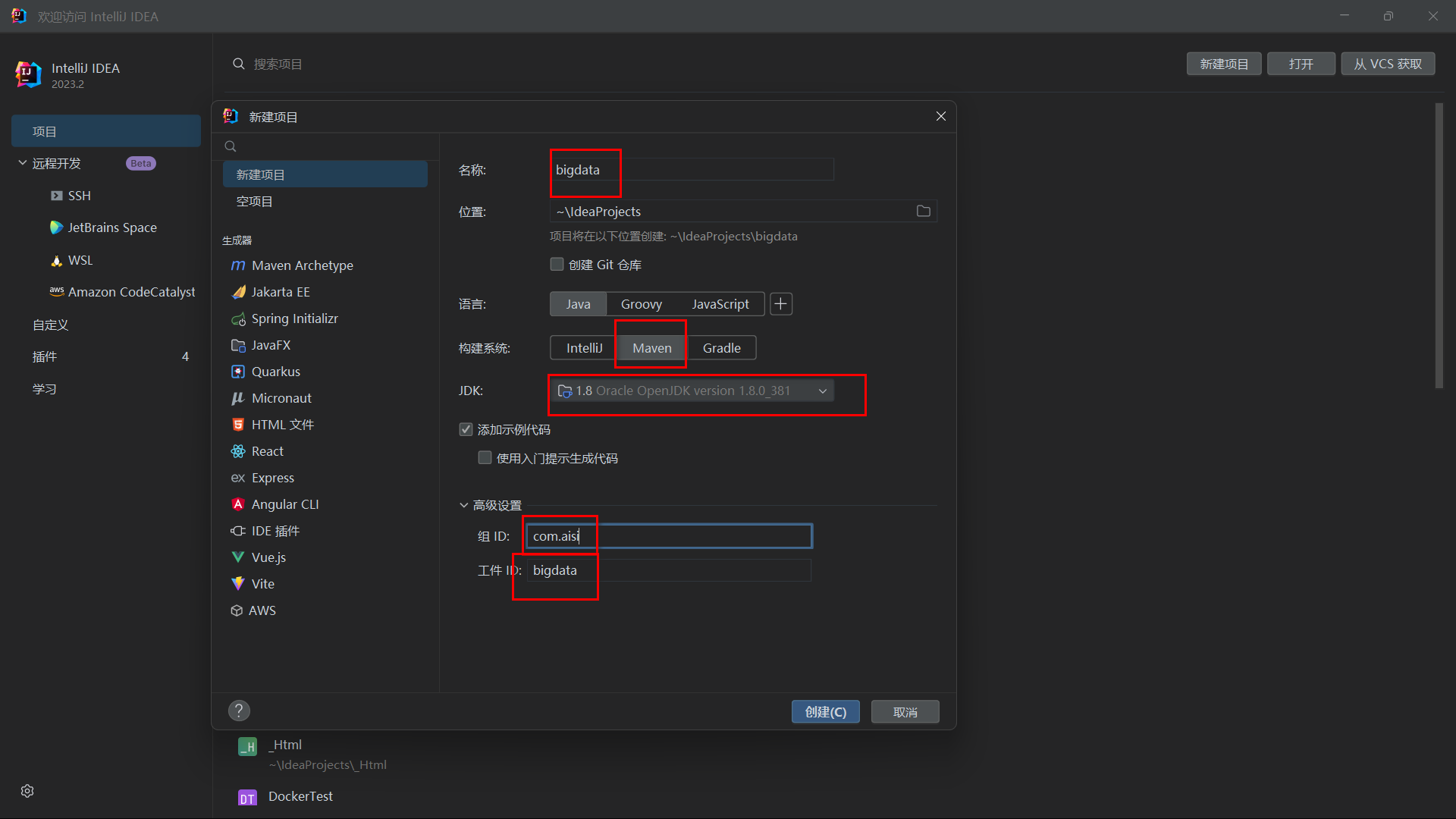Open the help question mark icon
Screen dimensions: 1456x819
point(239,711)
